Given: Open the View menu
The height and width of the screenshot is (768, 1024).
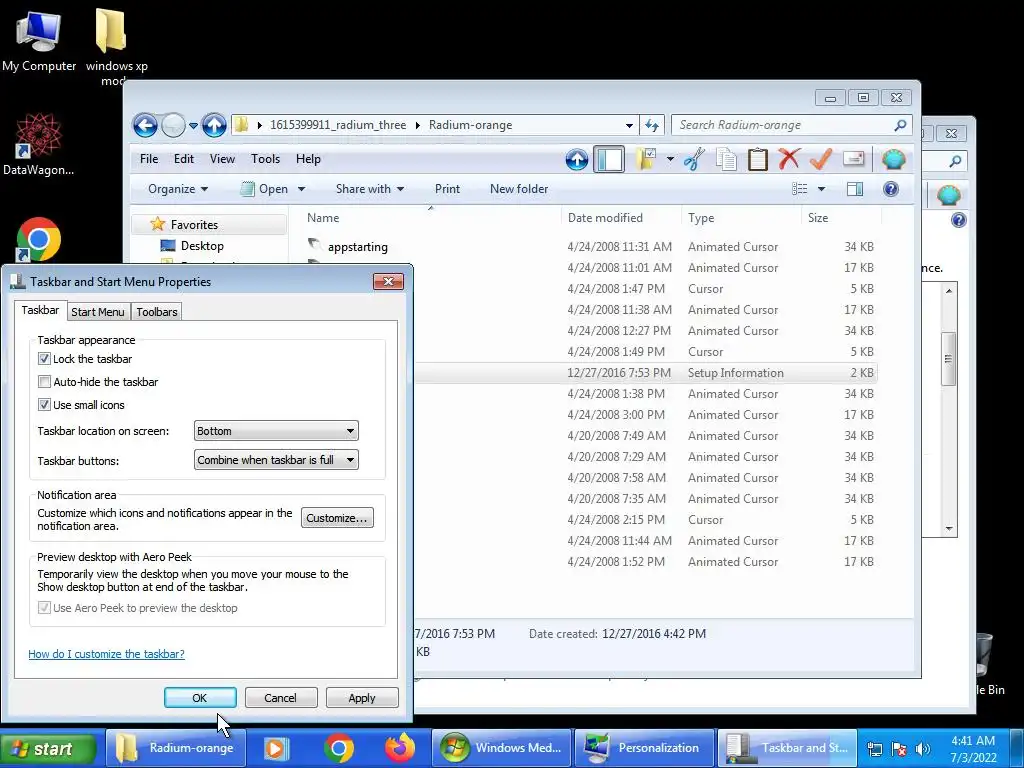Looking at the screenshot, I should tap(222, 159).
